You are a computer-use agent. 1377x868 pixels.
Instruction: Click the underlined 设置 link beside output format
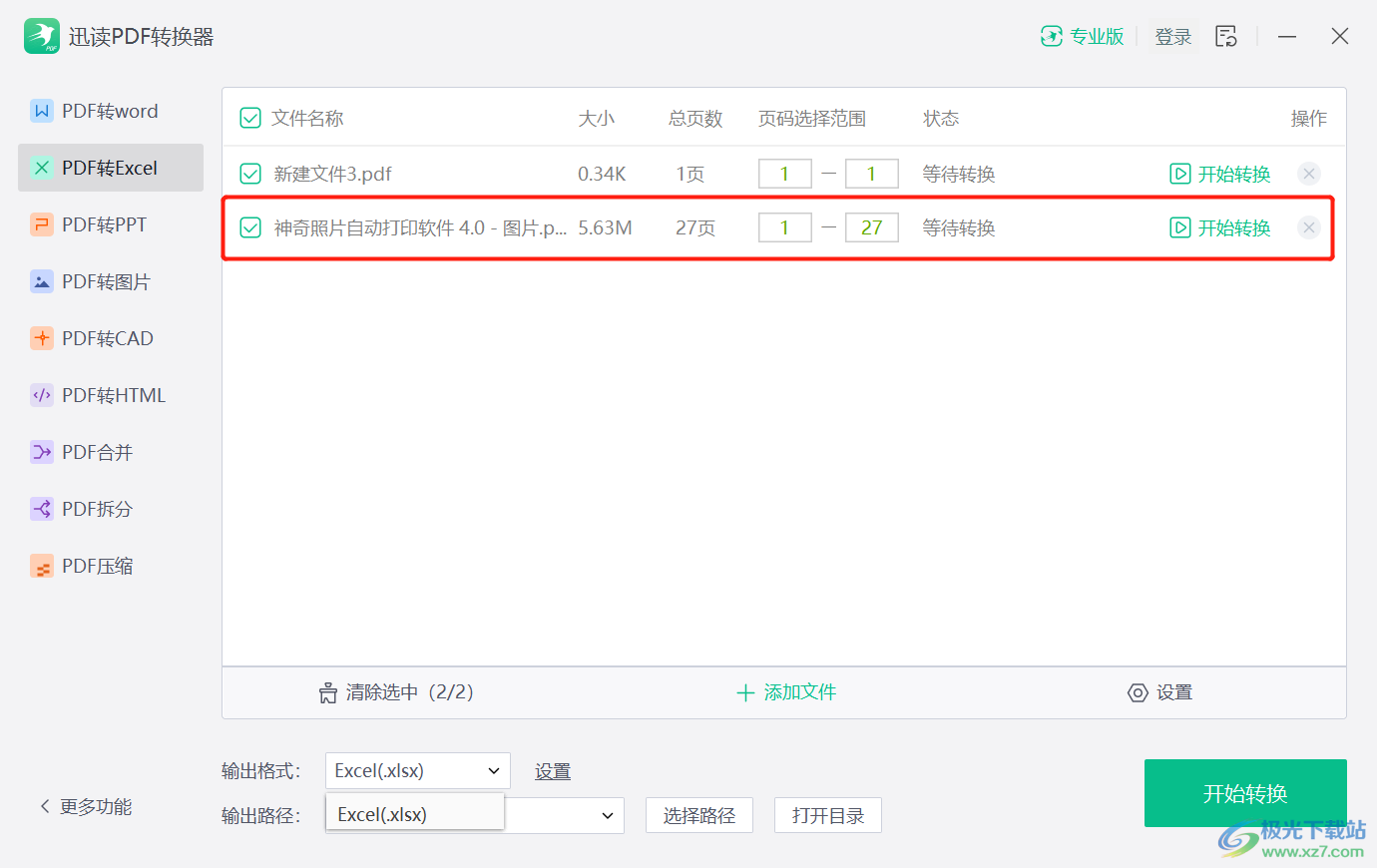point(553,771)
